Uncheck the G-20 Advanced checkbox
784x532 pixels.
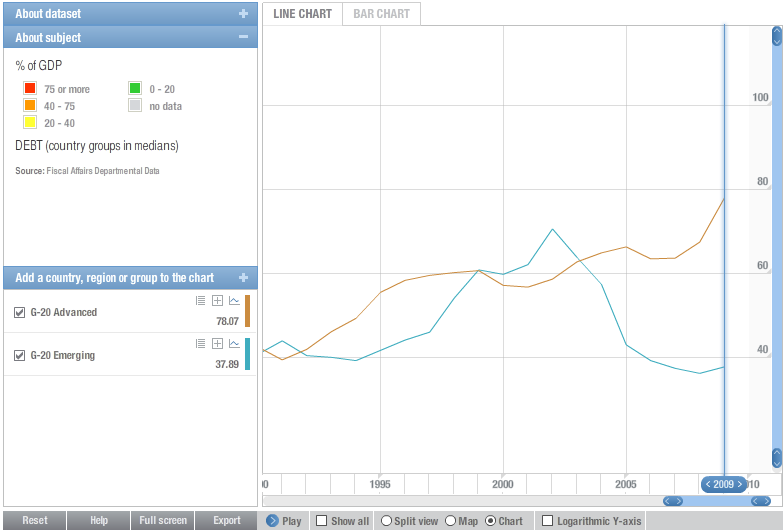pyautogui.click(x=20, y=312)
